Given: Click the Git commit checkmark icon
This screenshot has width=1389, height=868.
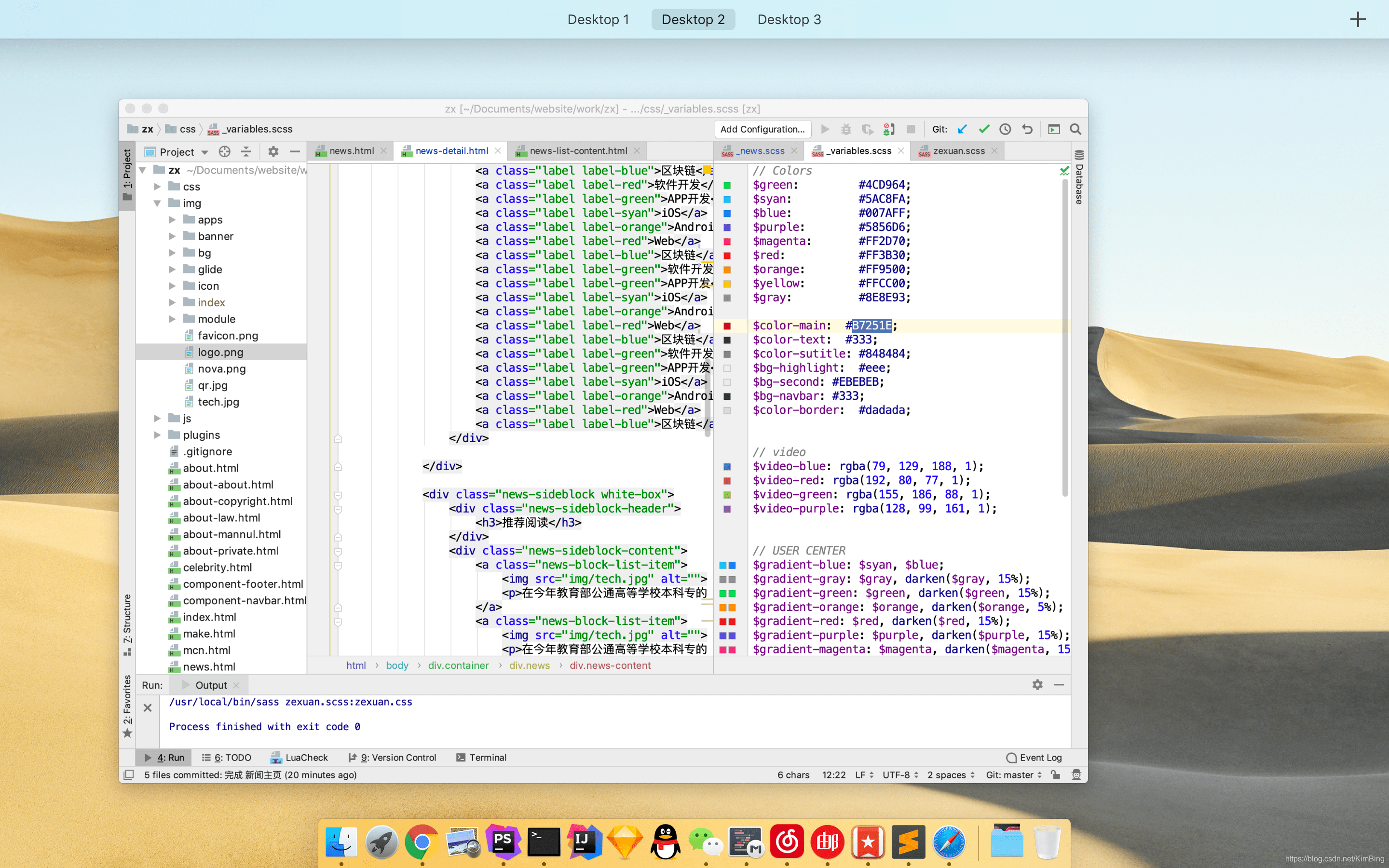Looking at the screenshot, I should pyautogui.click(x=984, y=129).
